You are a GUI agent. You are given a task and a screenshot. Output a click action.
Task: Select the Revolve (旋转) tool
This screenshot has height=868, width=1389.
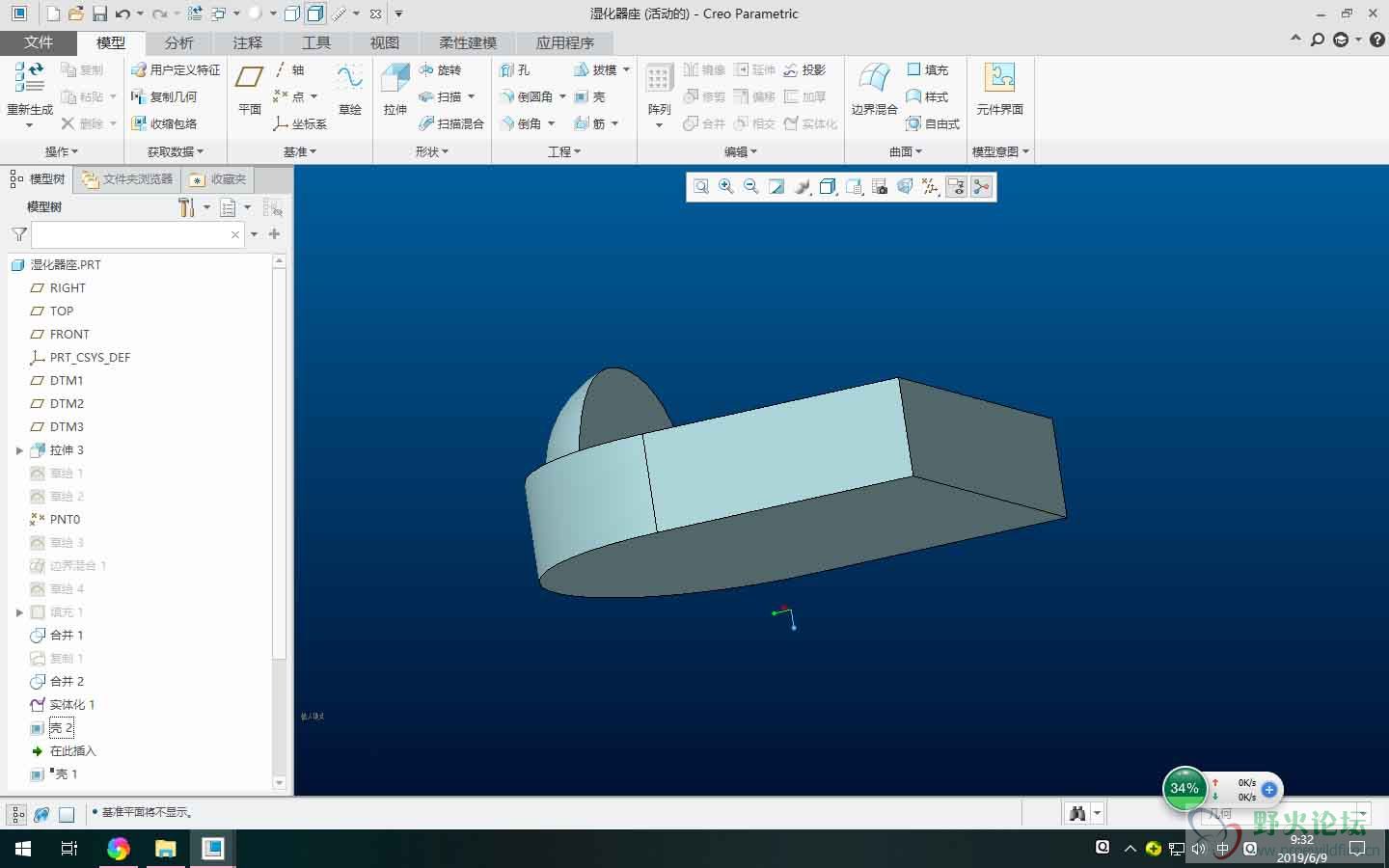[x=441, y=69]
